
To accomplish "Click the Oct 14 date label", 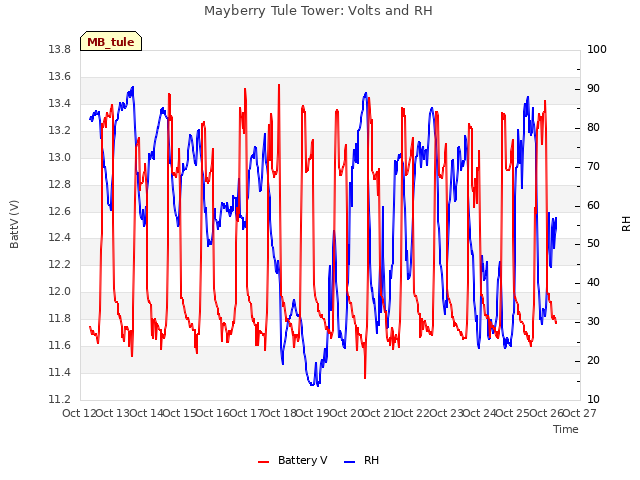I will pyautogui.click(x=146, y=413).
